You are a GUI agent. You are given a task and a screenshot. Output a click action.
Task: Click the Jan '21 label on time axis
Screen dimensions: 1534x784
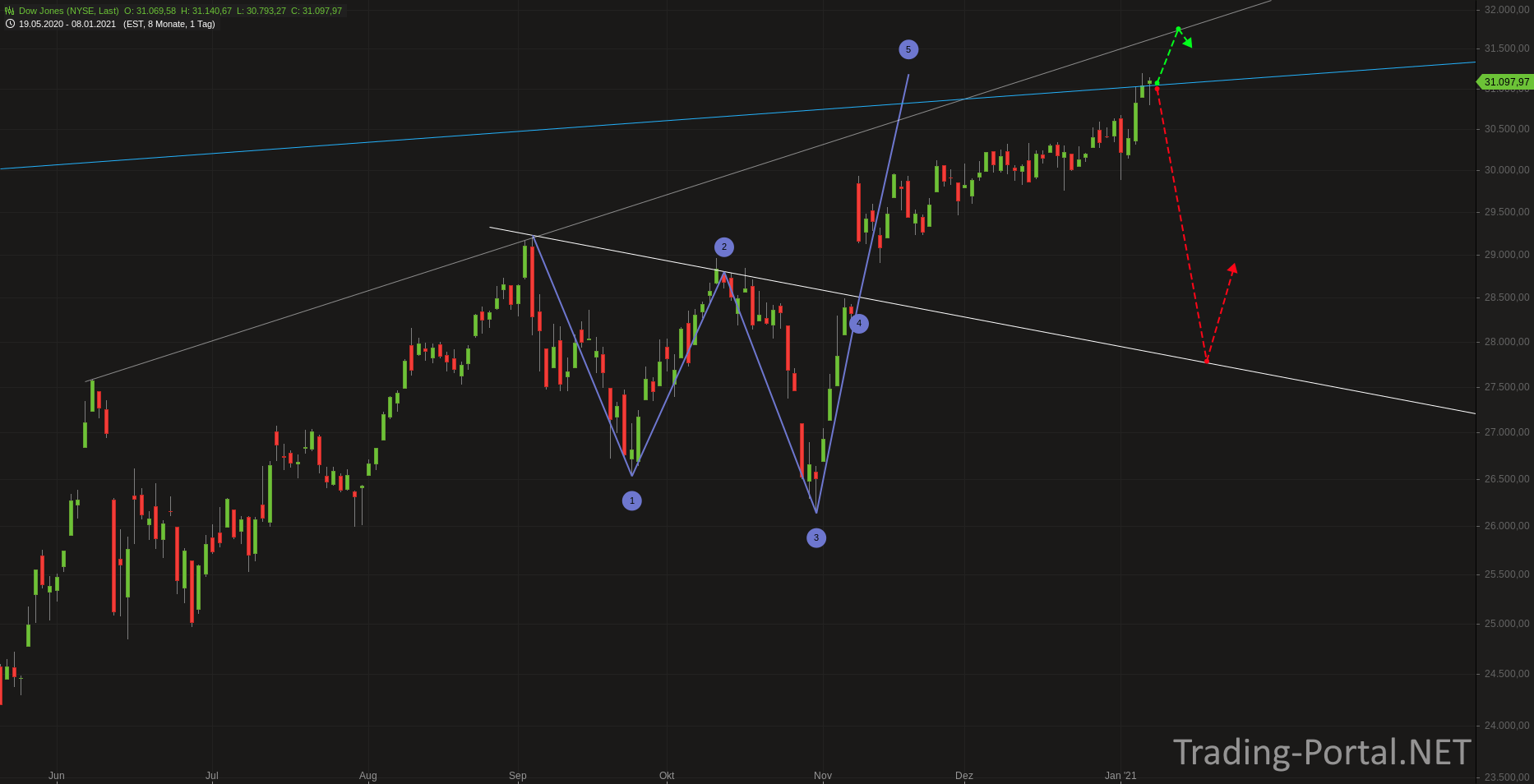coord(1120,776)
